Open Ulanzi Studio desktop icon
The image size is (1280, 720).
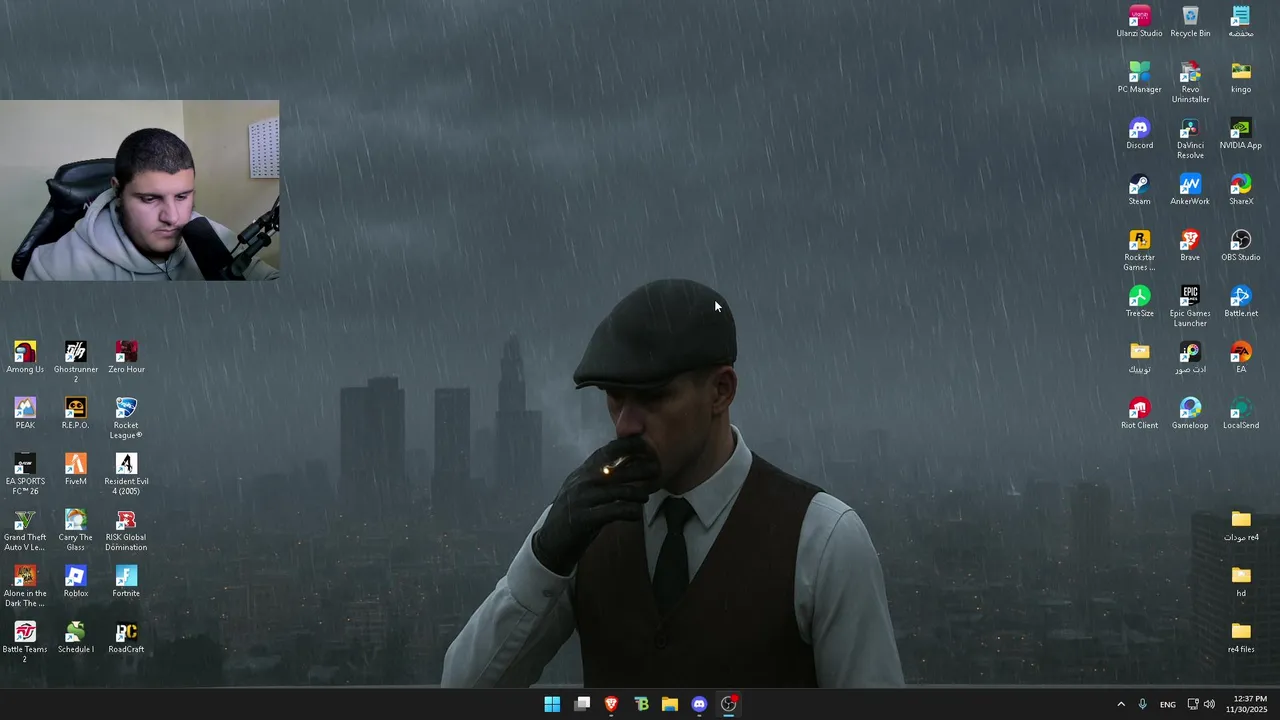(x=1139, y=21)
